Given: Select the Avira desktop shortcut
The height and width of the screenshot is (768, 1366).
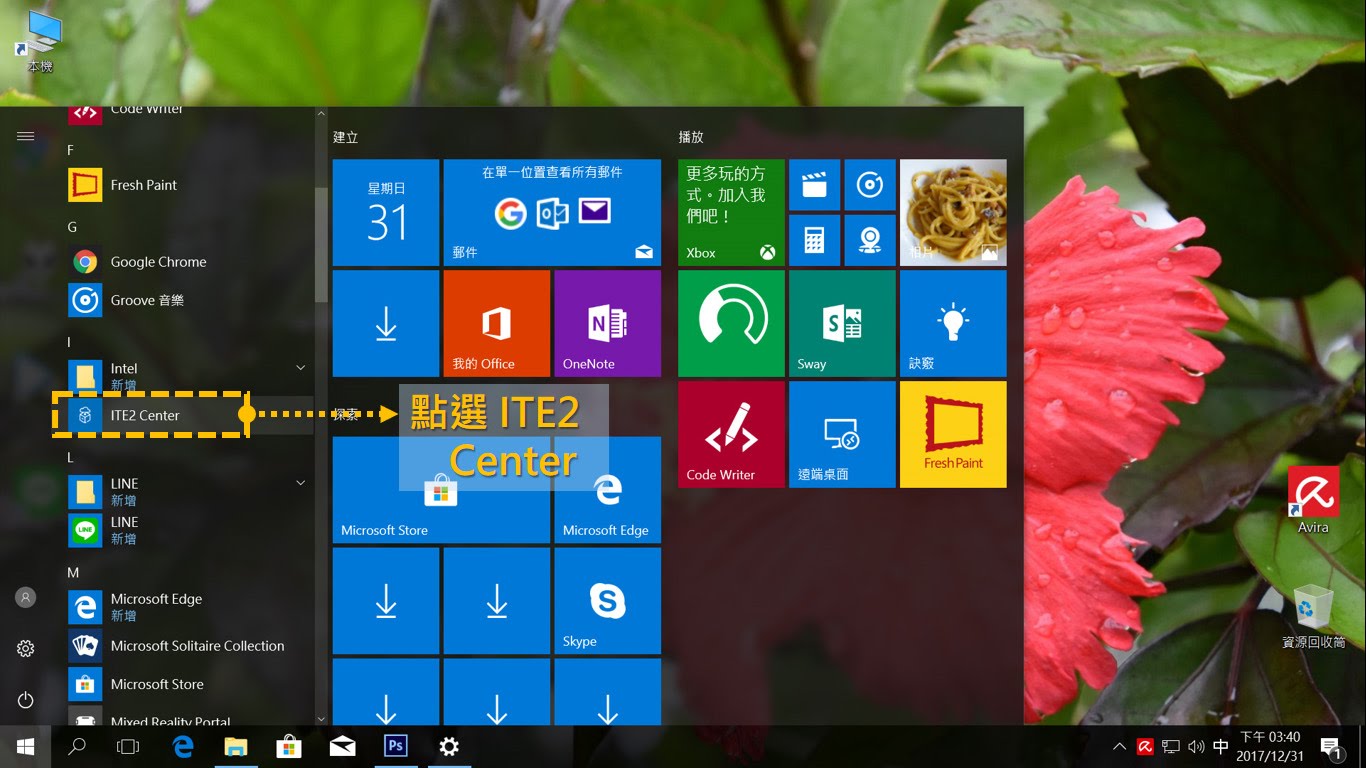Looking at the screenshot, I should 1313,500.
